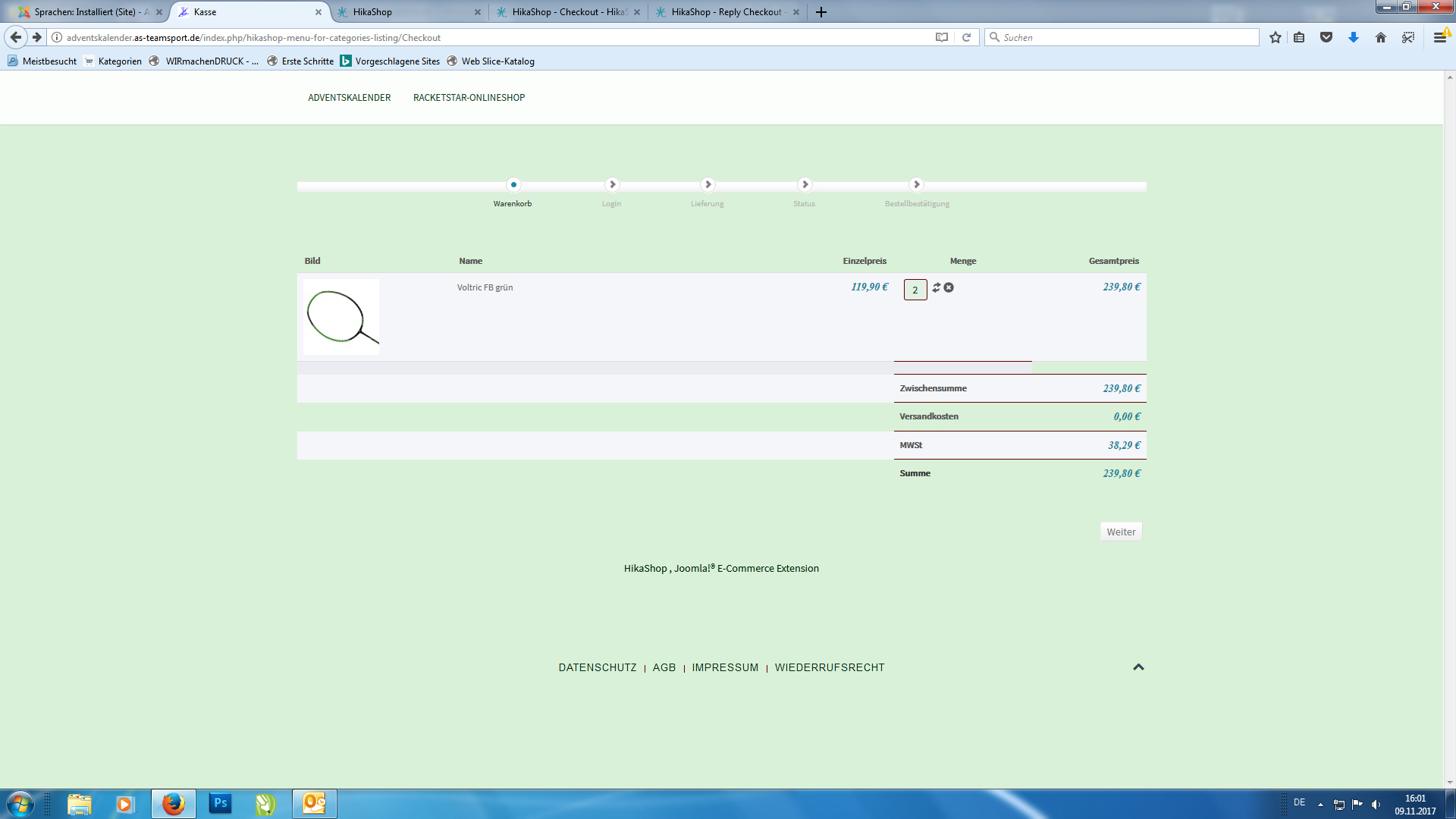
Task: Reload the page with the reload icon
Action: pos(966,37)
